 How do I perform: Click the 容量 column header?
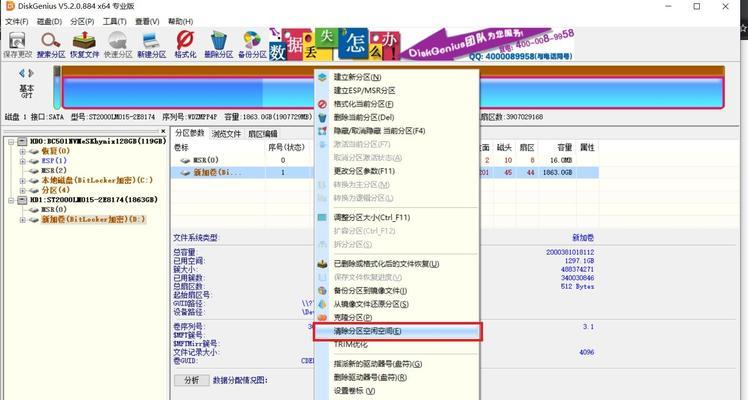coord(564,147)
